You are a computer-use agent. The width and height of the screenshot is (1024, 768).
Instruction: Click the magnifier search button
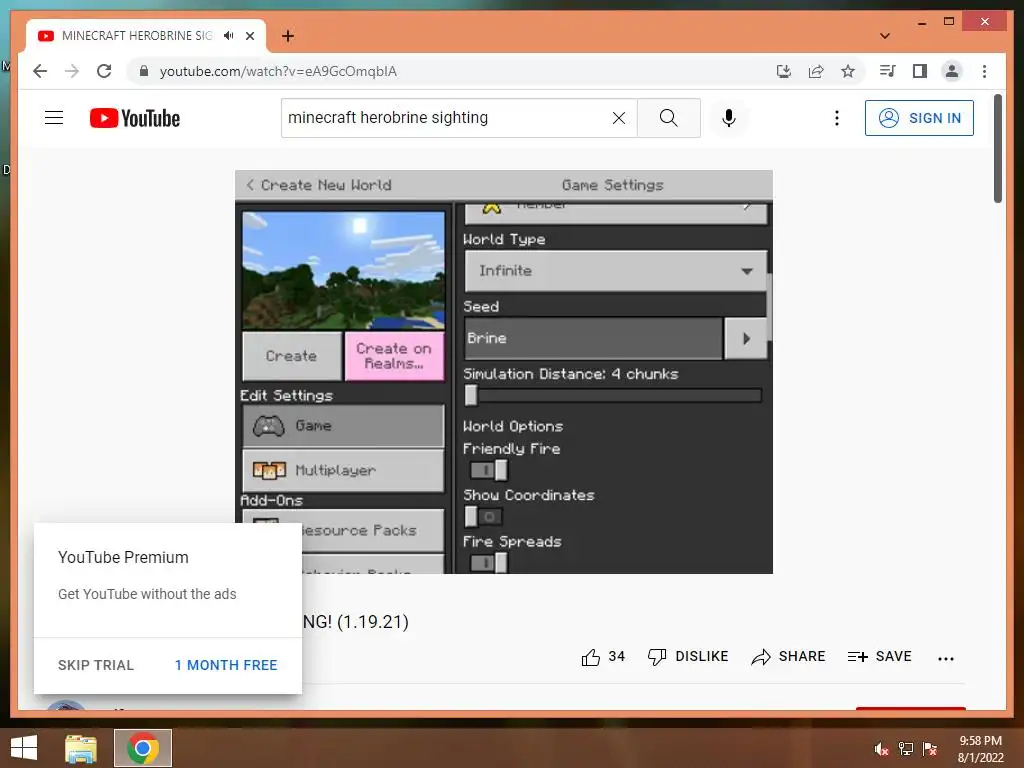pyautogui.click(x=668, y=118)
